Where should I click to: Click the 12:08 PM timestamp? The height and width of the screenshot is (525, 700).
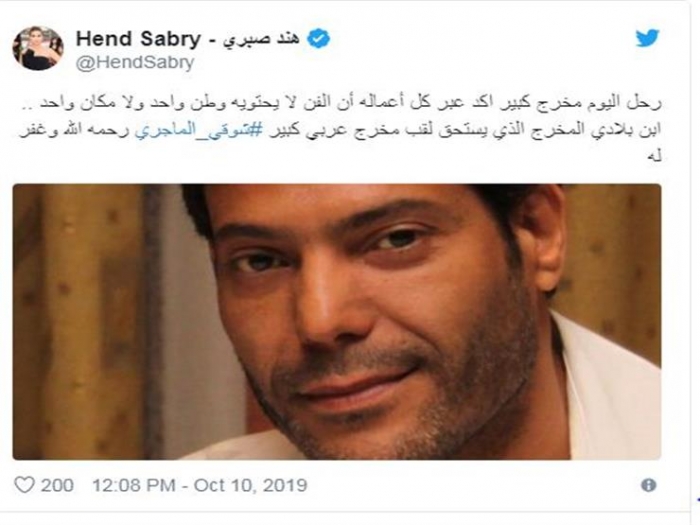(131, 485)
